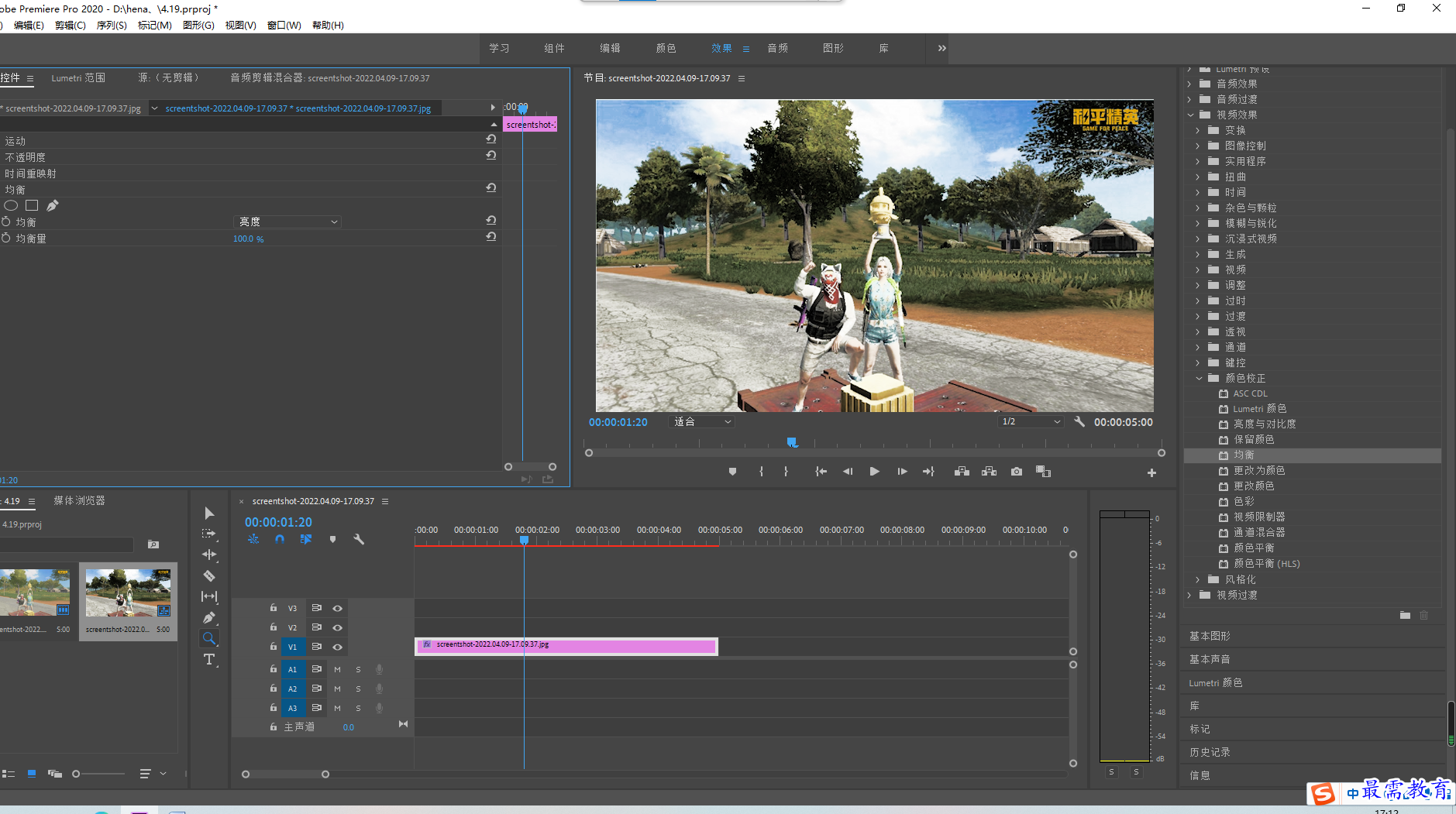Open timeline display settings wrench
This screenshot has width=1456, height=814.
[359, 539]
